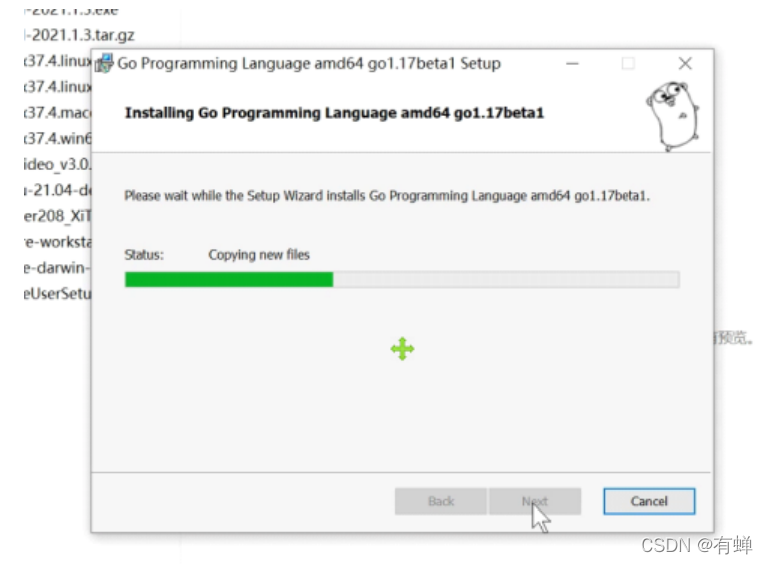Select the 21.04-d file in list

click(57, 190)
